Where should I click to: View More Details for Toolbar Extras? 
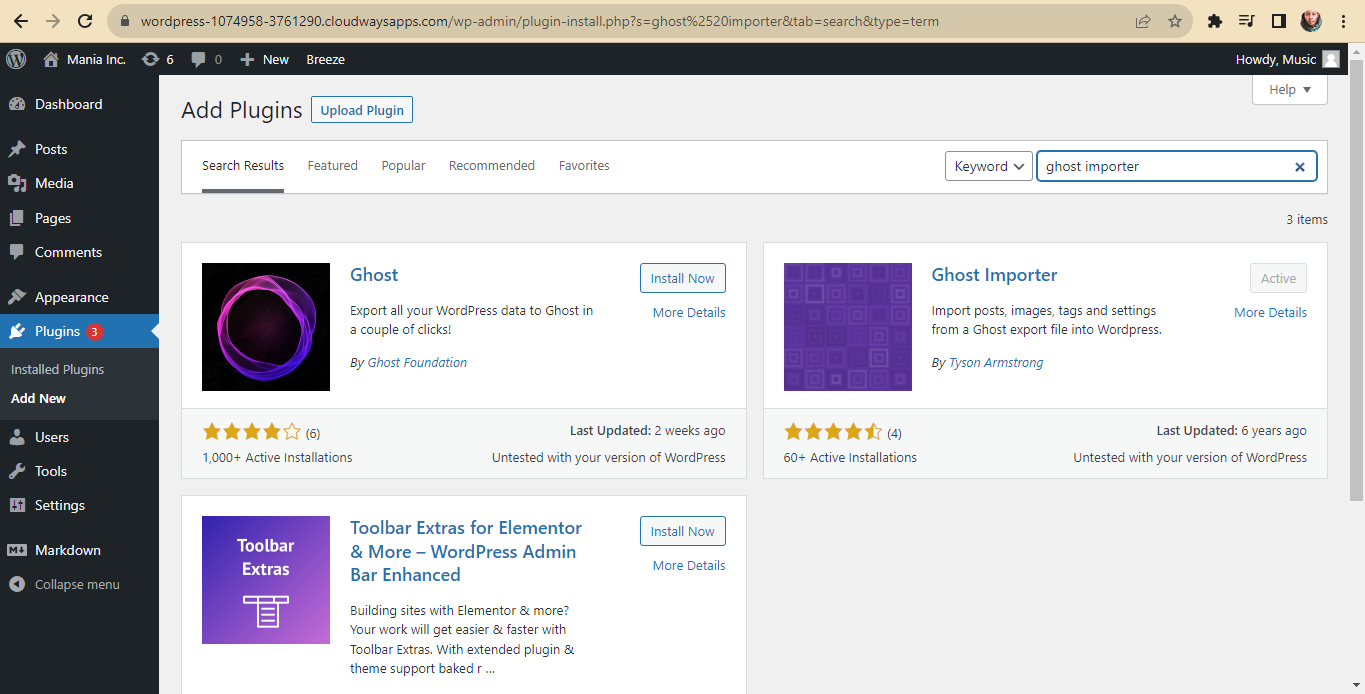pos(689,565)
